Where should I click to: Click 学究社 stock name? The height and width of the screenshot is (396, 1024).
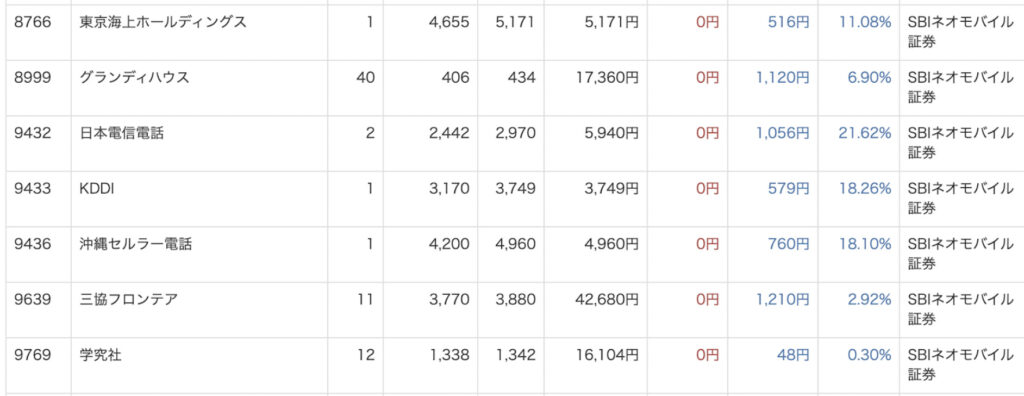tap(100, 355)
